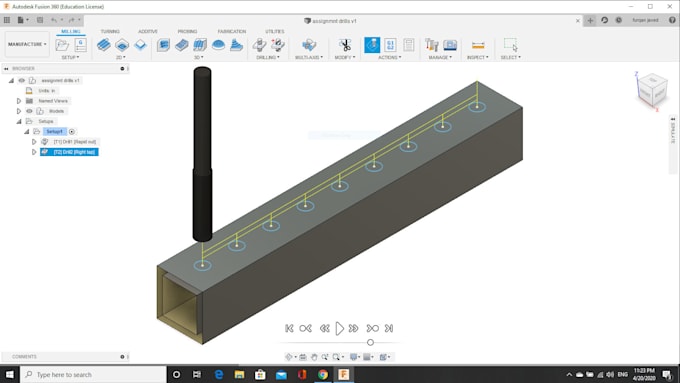Expand the [T1] Drill1 operation

(34, 142)
